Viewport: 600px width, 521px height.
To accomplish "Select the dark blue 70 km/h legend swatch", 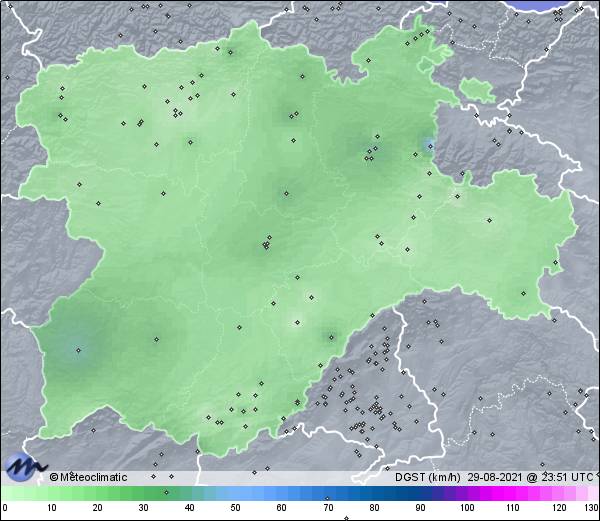I will [328, 493].
